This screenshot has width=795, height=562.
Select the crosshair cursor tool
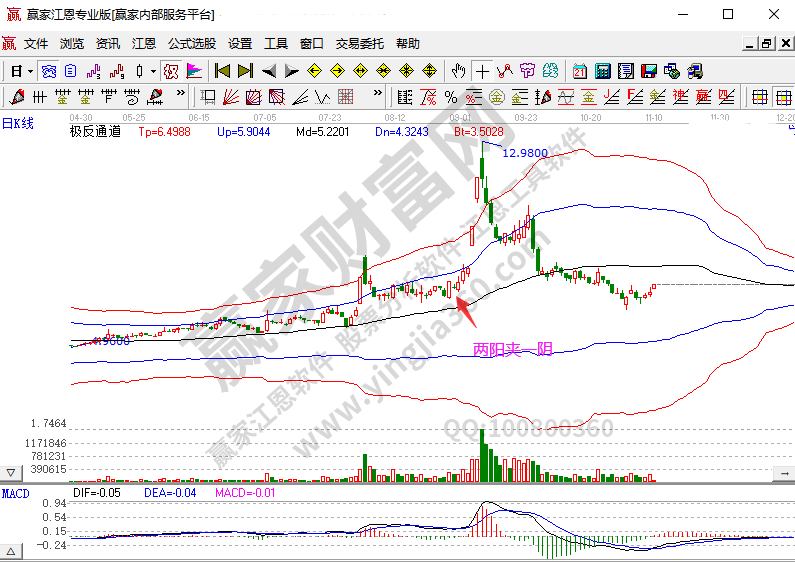(483, 71)
